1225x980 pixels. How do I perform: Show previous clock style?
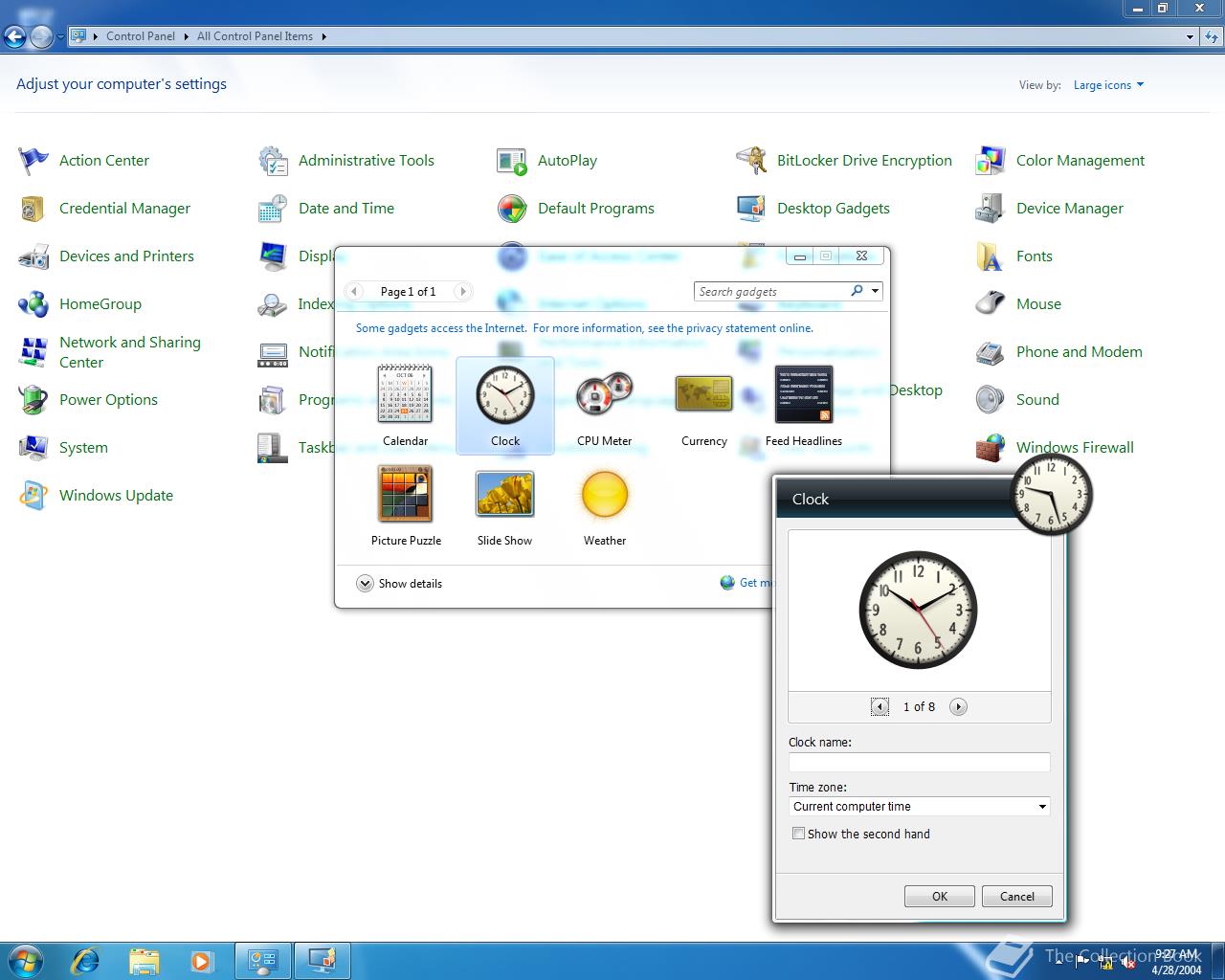880,706
